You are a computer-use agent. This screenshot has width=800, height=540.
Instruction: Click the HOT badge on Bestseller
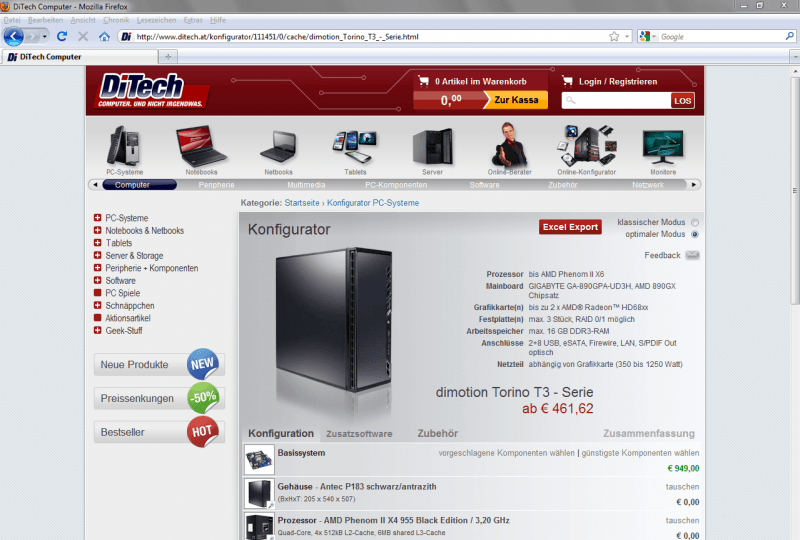(x=203, y=432)
